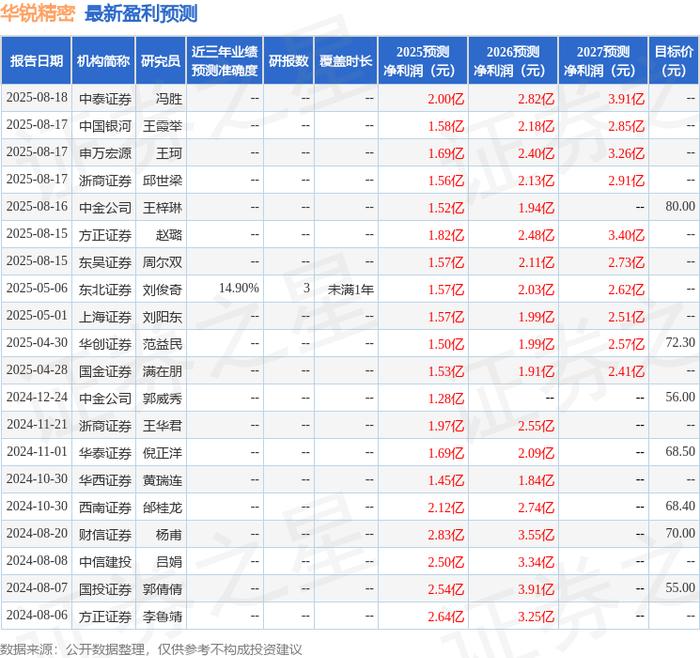
Task: Click the 2.51亿 forecast value
Action: 626,317
